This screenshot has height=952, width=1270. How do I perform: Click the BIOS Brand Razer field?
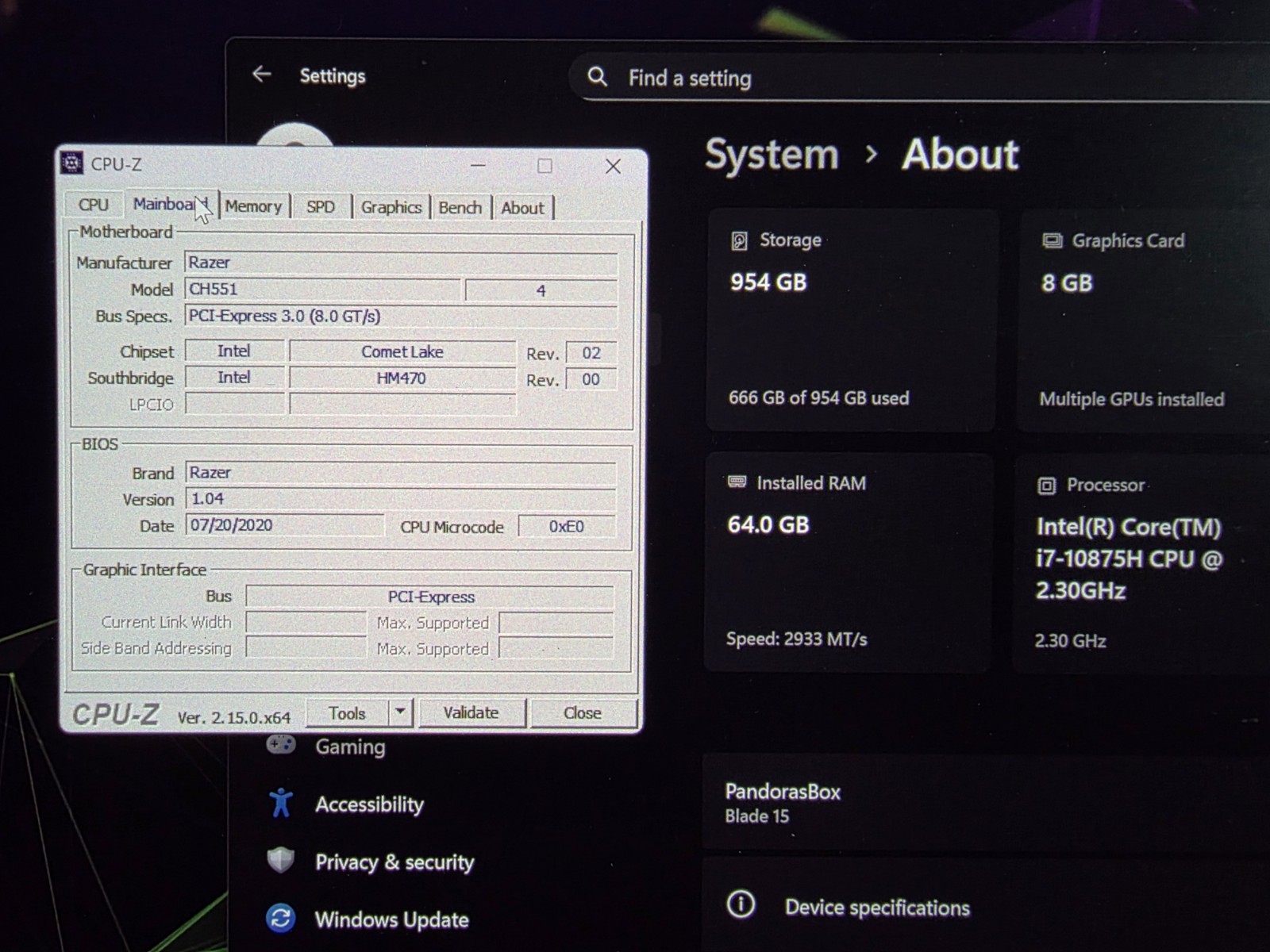(401, 473)
